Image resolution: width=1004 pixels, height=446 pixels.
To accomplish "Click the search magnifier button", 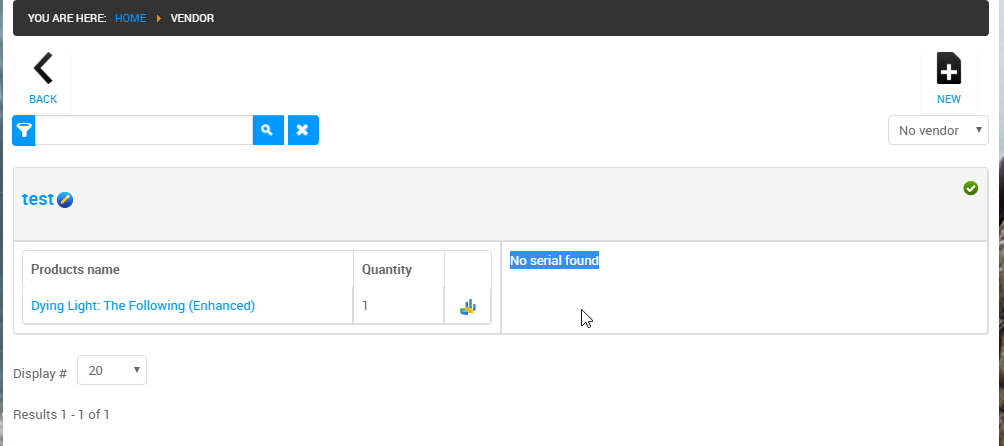I will coord(268,131).
